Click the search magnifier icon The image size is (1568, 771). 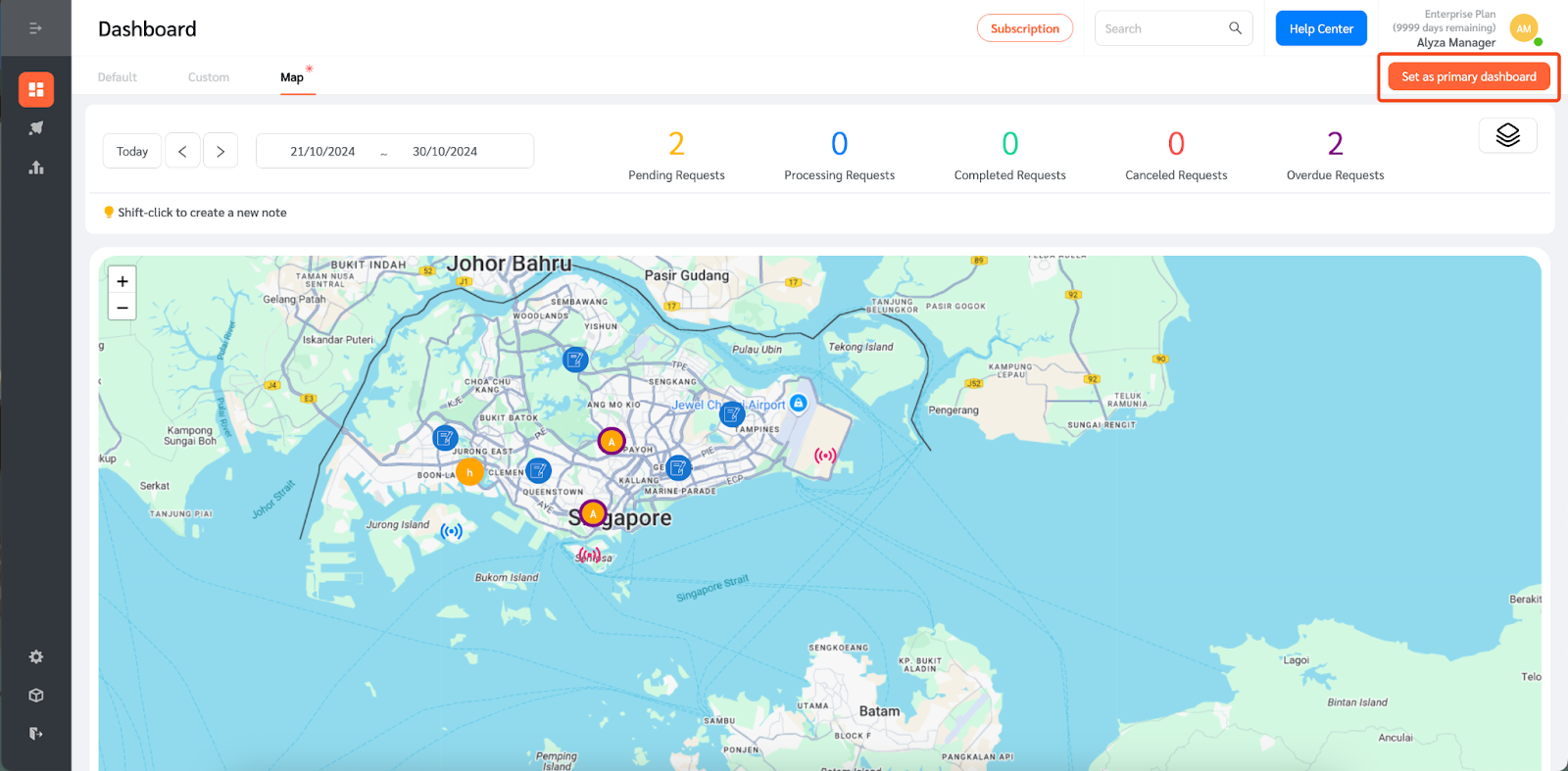[x=1235, y=28]
